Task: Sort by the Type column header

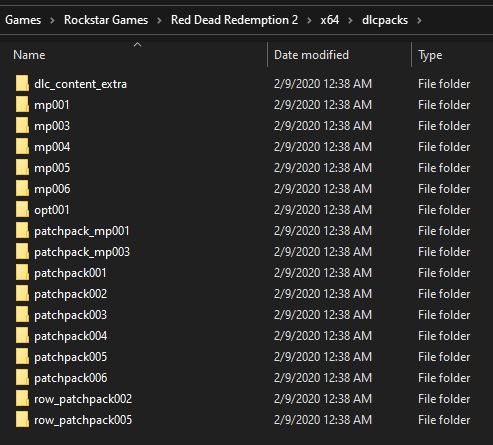Action: (430, 55)
